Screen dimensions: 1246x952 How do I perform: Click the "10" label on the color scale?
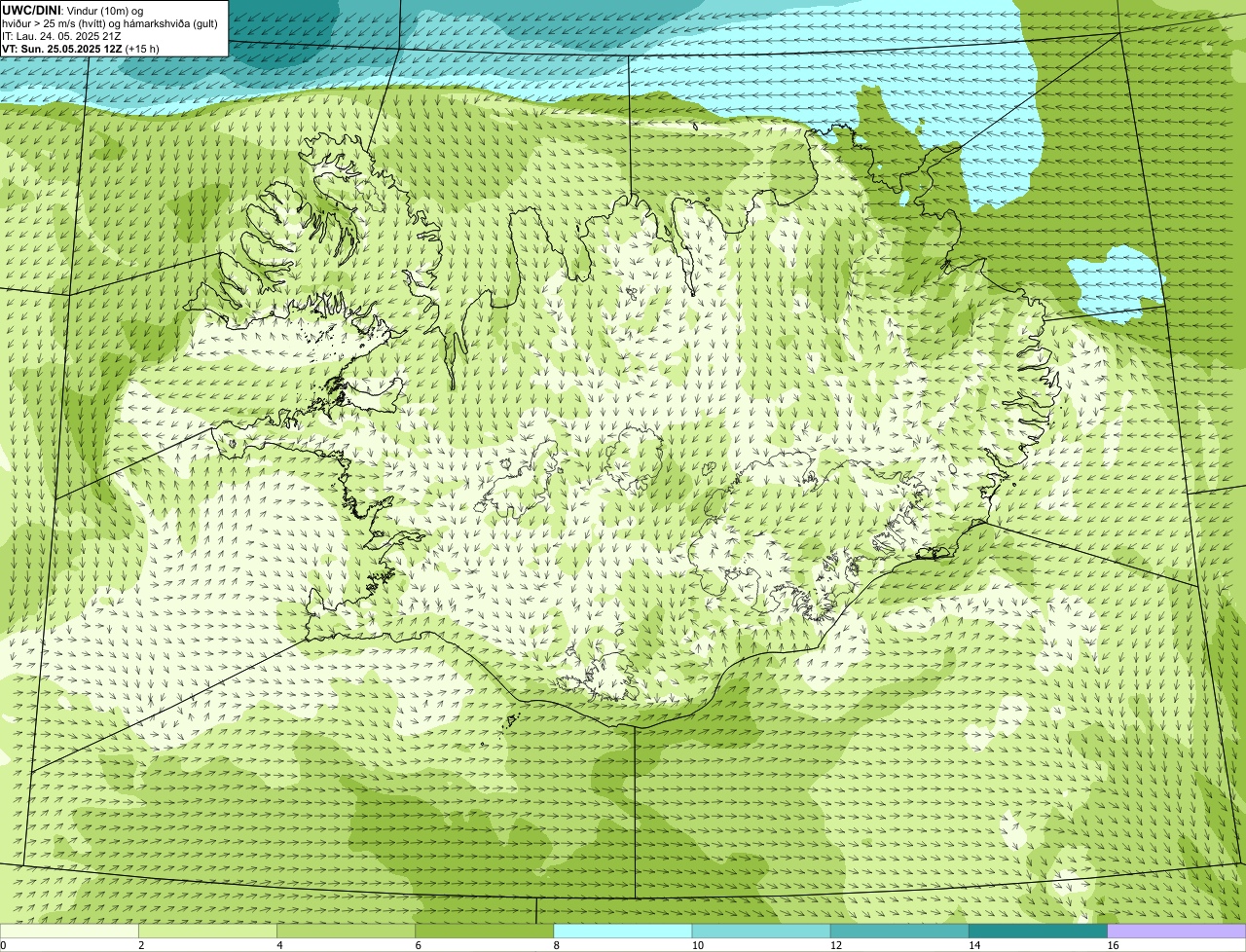(697, 945)
